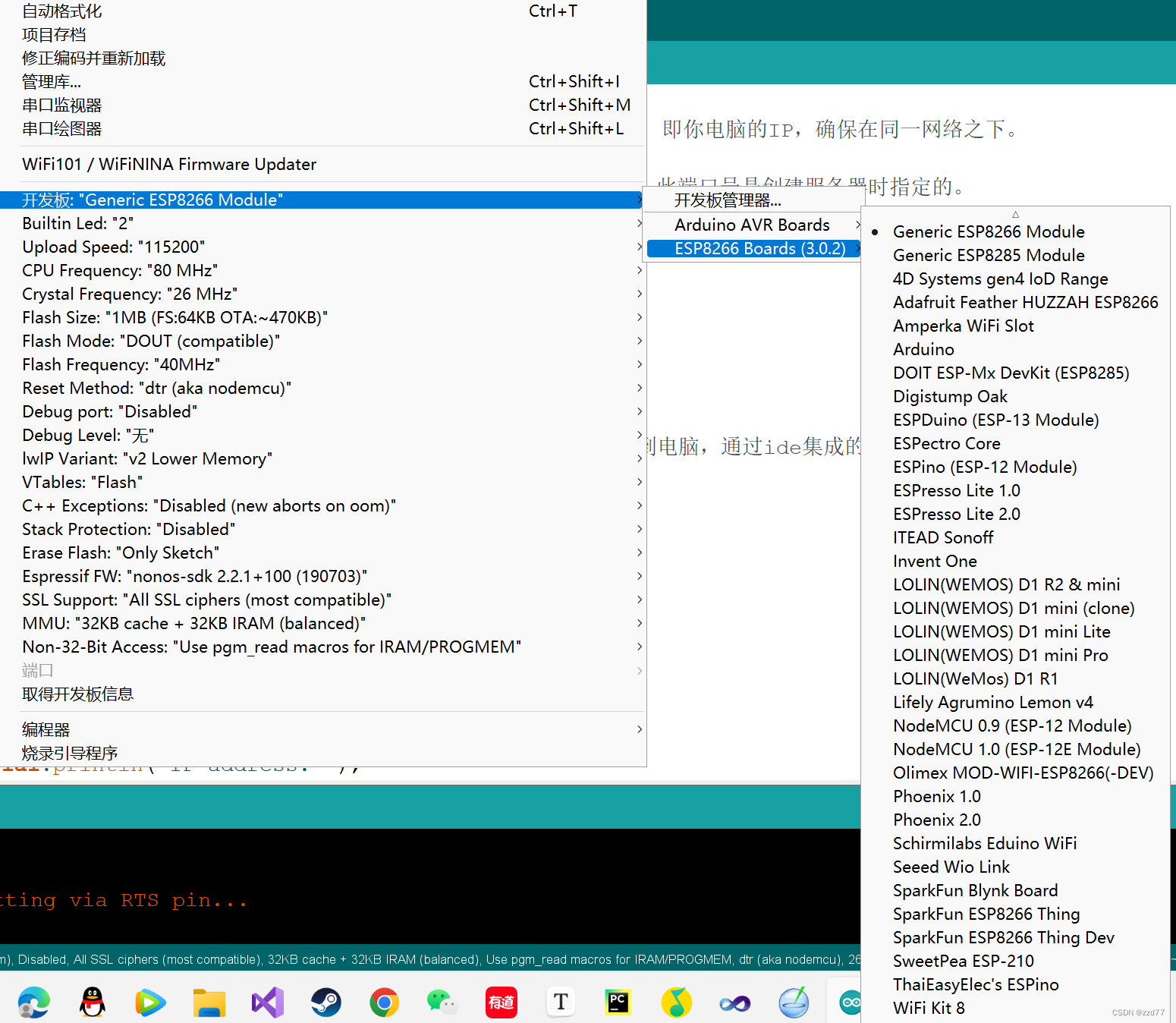Switch to Arduino IDE taskbar icon
The height and width of the screenshot is (1023, 1176).
[850, 1003]
